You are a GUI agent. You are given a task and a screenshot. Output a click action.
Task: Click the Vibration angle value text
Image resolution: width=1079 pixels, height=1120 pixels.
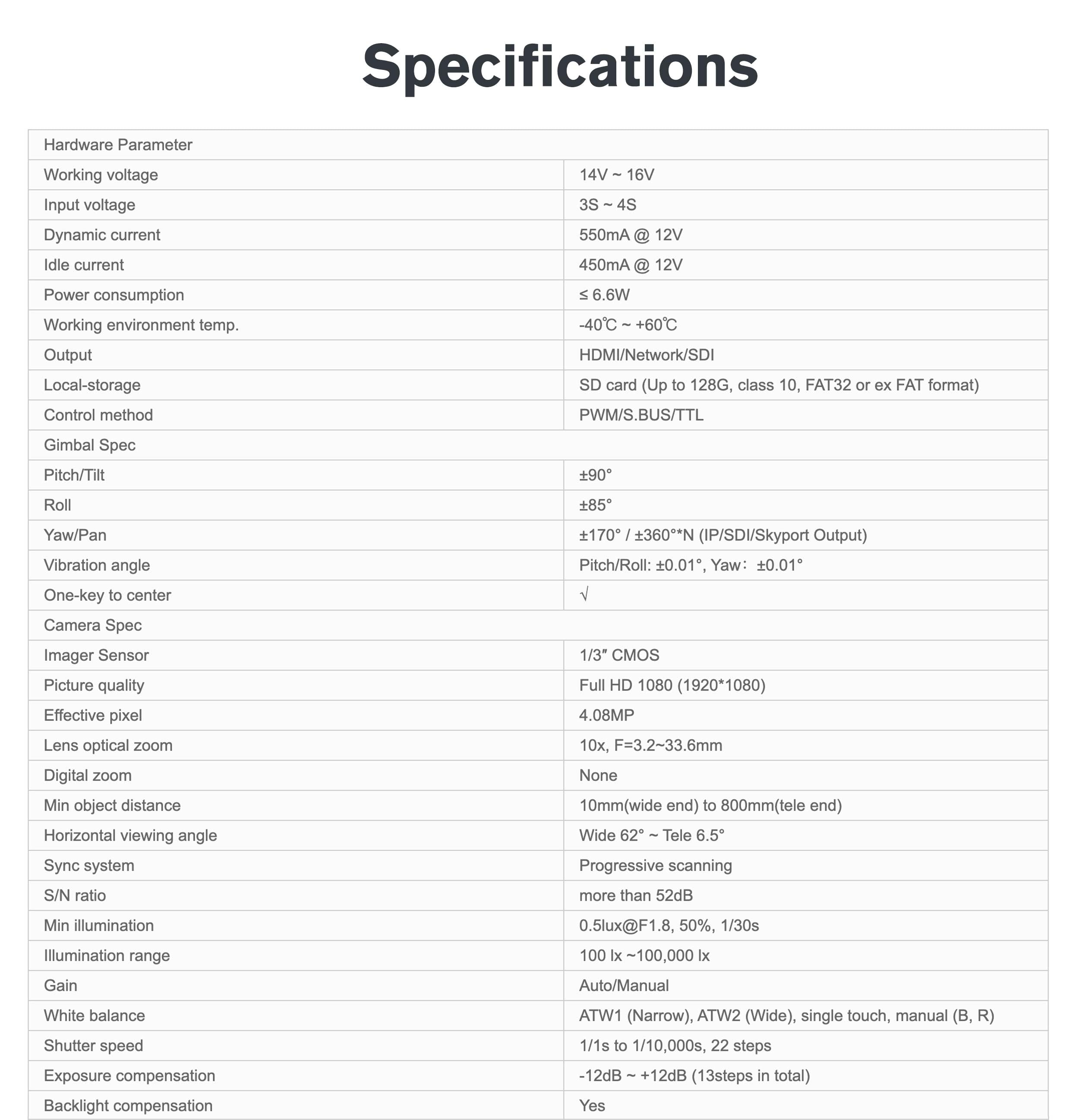[x=691, y=565]
